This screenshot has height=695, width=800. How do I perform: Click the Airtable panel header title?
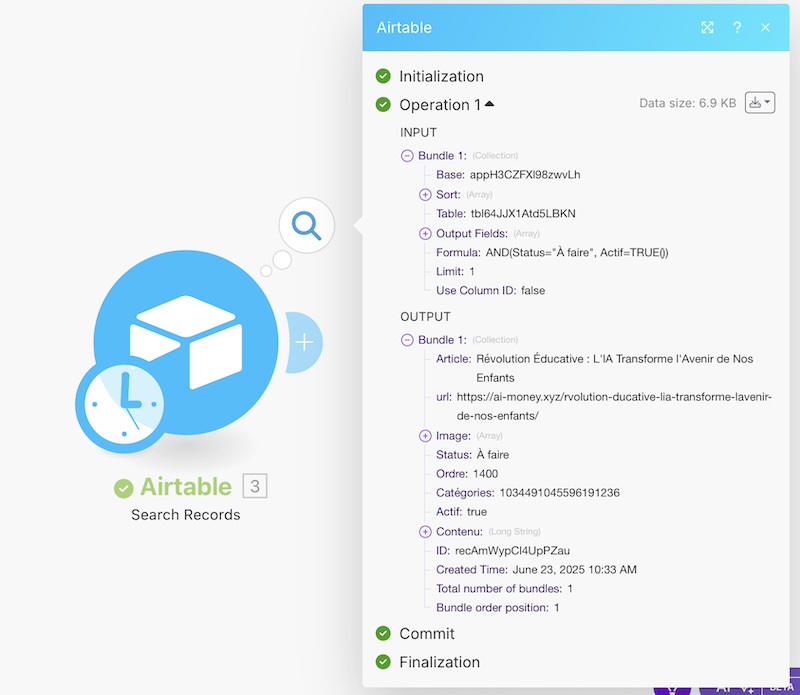(404, 28)
